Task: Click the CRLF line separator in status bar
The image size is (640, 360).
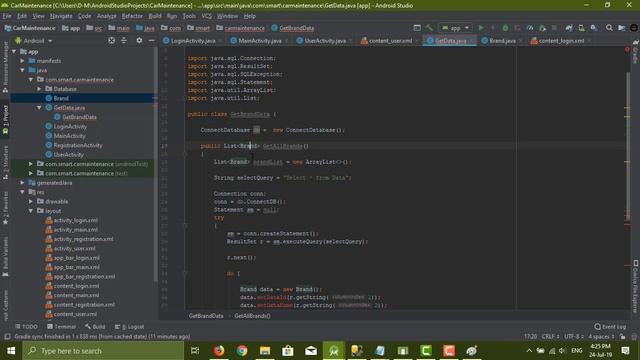Action: point(550,337)
